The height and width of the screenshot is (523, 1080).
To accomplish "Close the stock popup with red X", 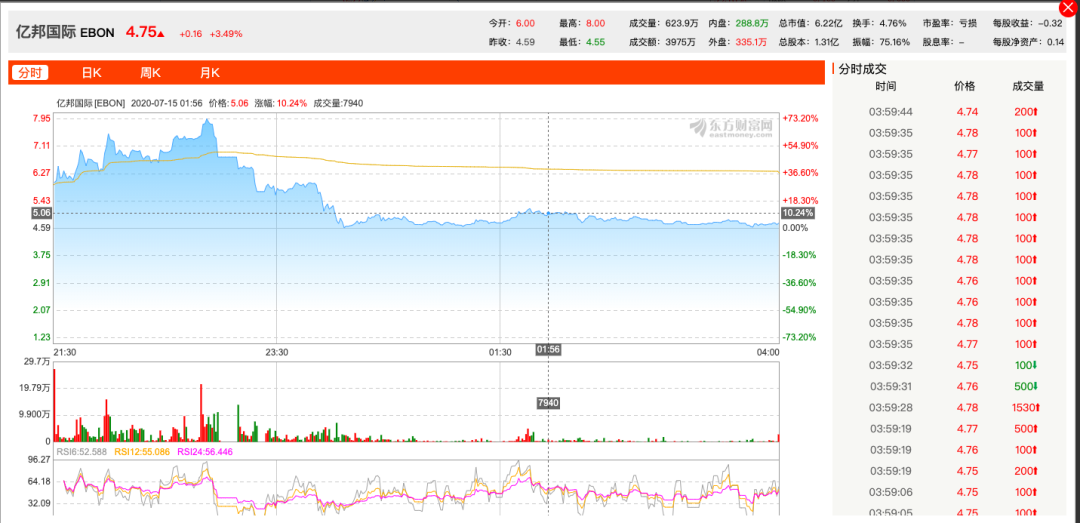I will (1070, 8).
